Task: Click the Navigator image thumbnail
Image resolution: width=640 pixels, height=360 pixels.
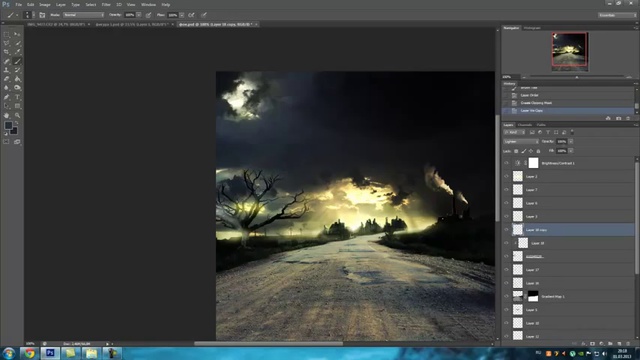Action: tap(570, 51)
